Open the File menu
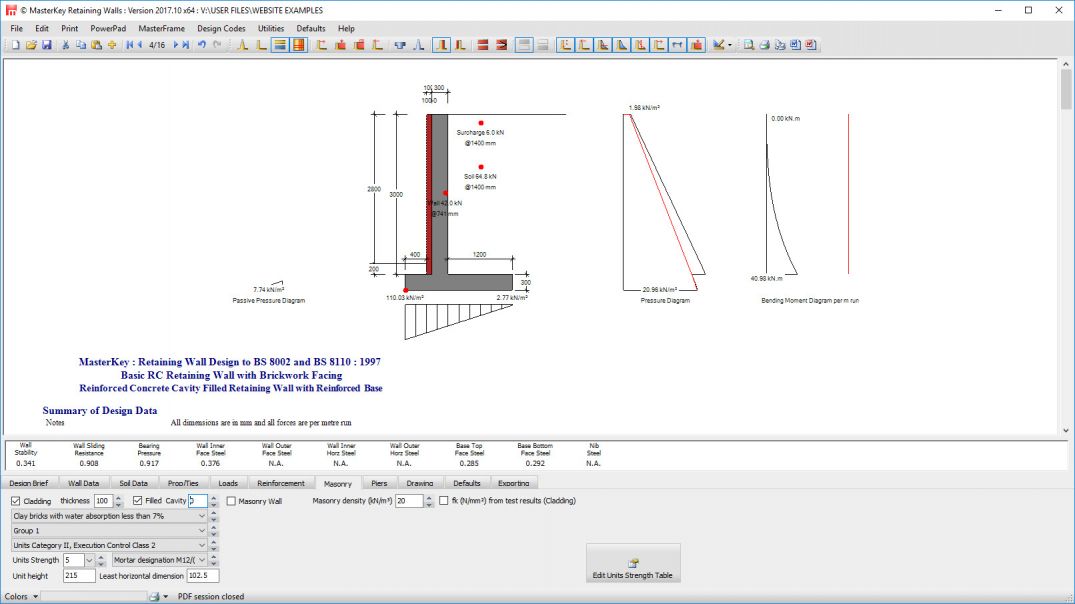The height and width of the screenshot is (604, 1075). coord(16,29)
